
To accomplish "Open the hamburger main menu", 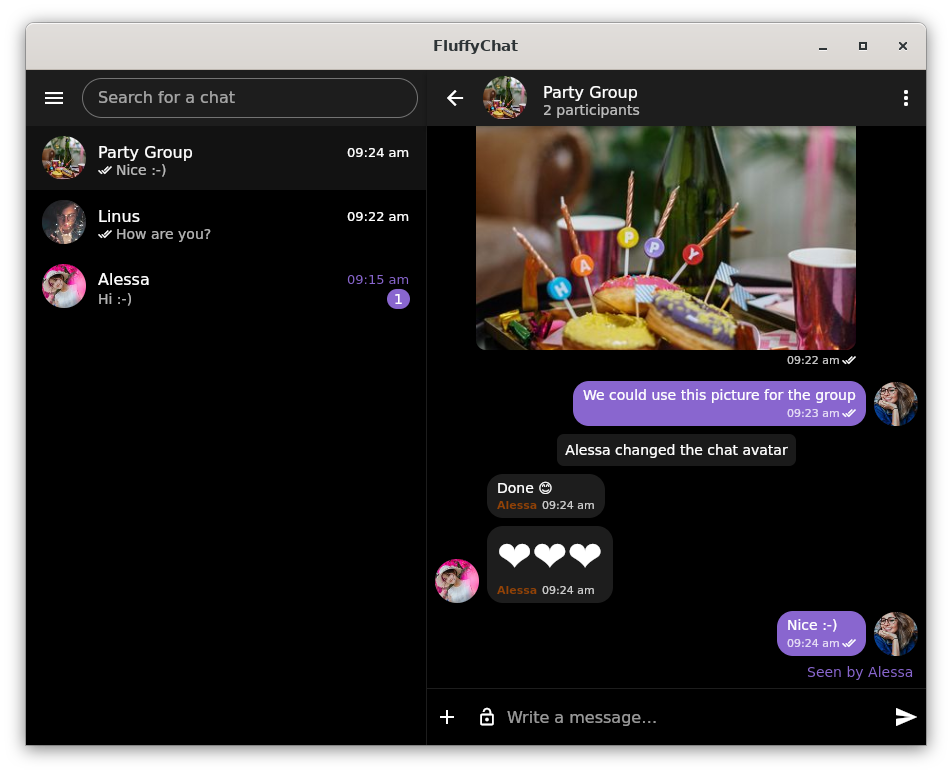I will tap(54, 98).
